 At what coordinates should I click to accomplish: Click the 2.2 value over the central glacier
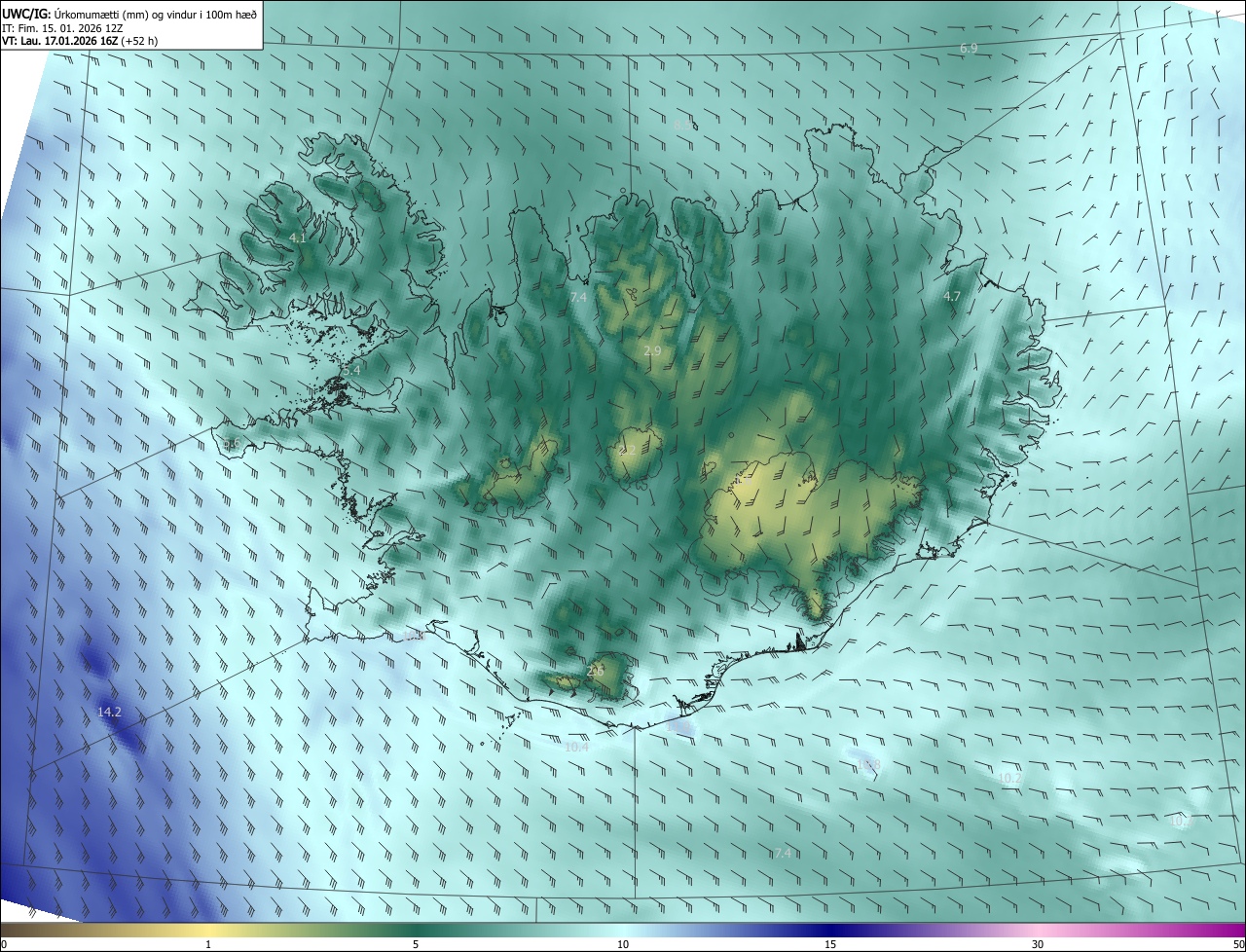point(627,450)
